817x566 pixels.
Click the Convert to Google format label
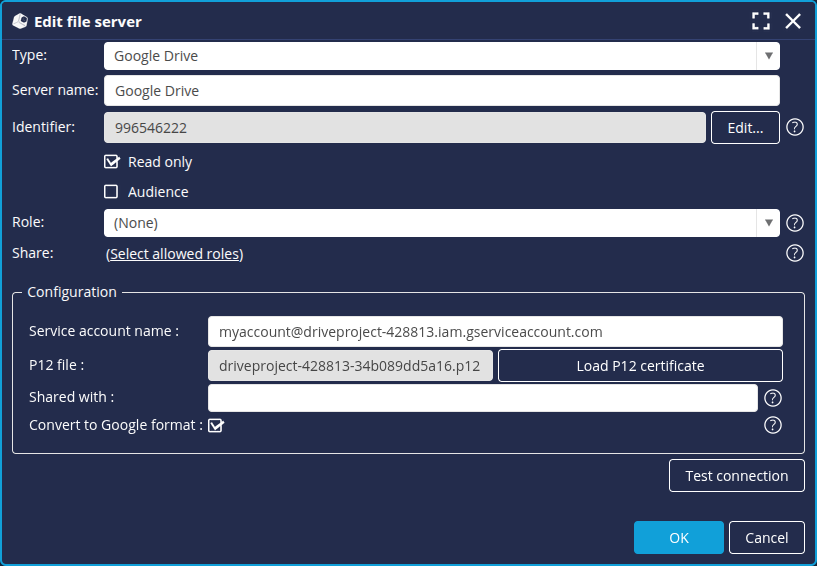coord(116,425)
